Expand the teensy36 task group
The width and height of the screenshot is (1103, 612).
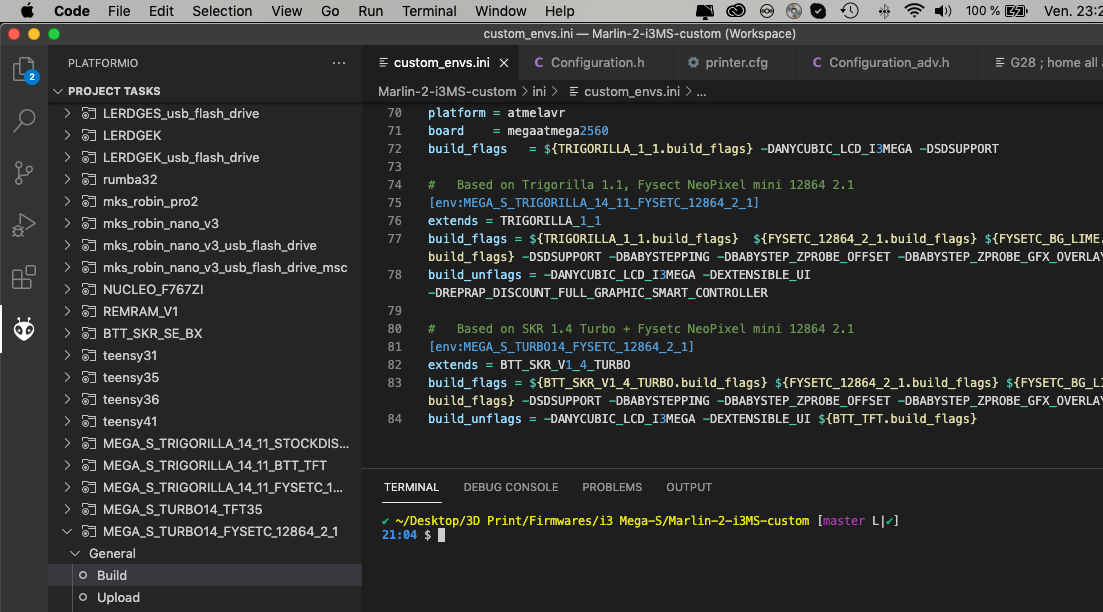68,400
